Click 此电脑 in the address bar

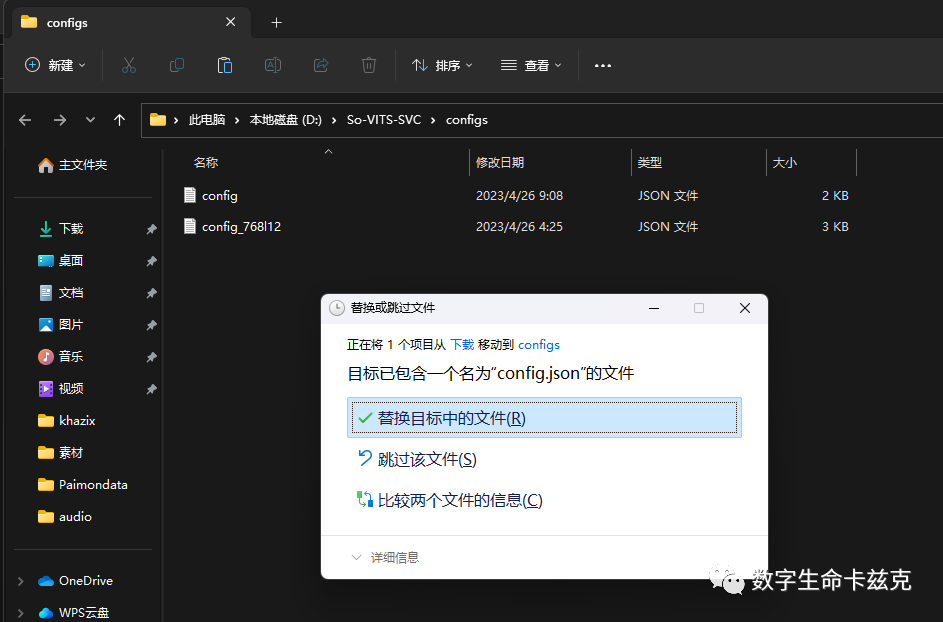207,120
